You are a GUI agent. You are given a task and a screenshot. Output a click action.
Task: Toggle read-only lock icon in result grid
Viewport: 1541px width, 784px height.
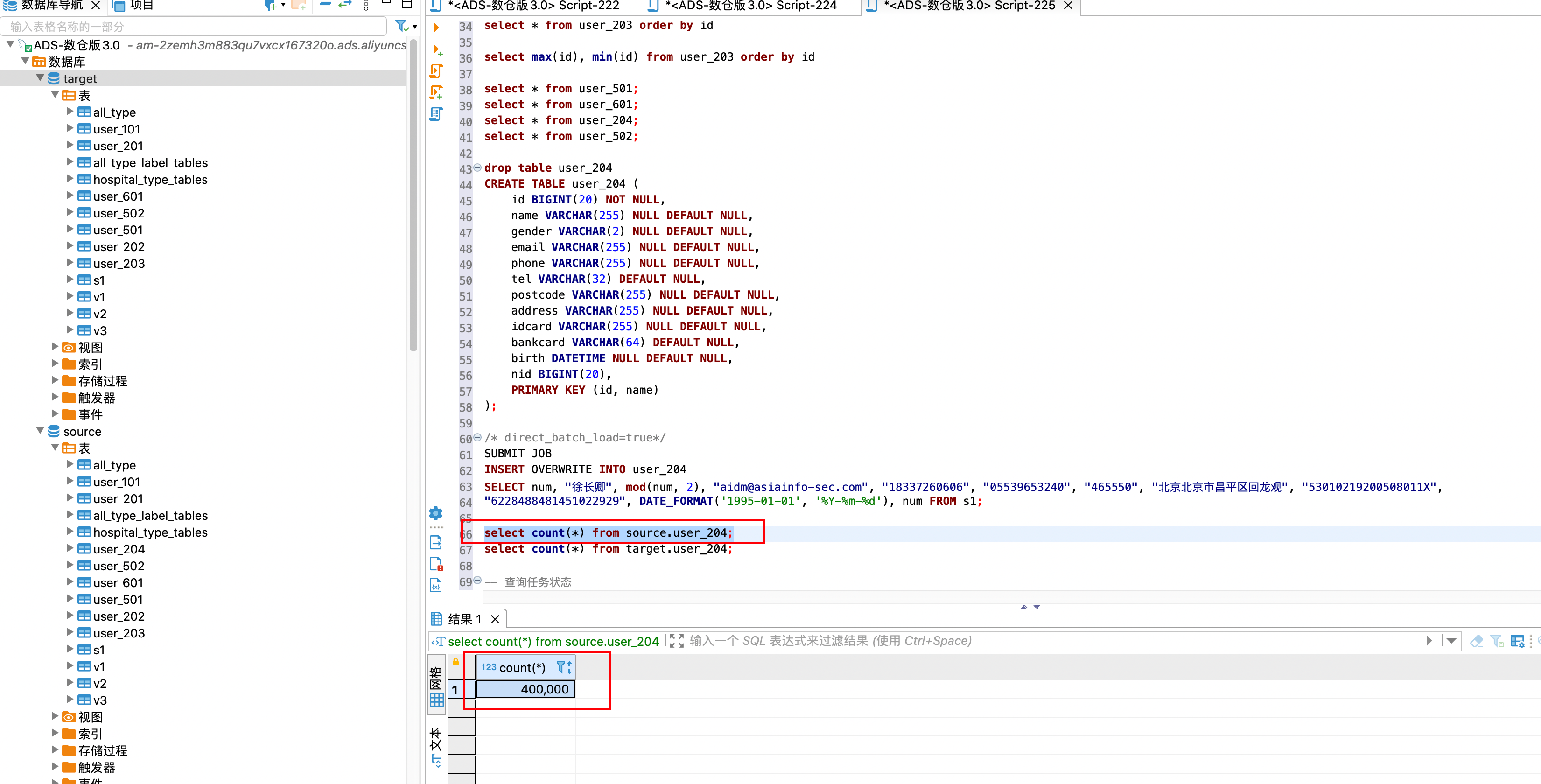click(456, 662)
